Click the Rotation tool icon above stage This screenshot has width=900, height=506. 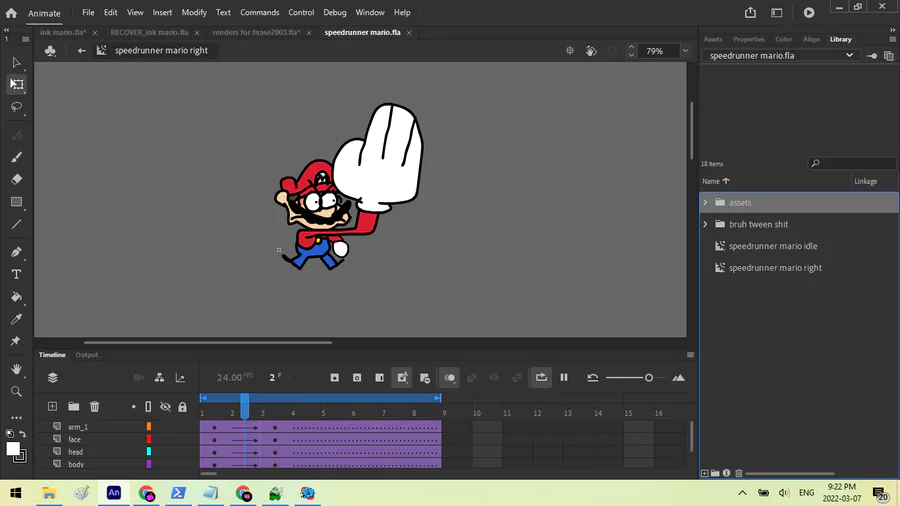(591, 50)
